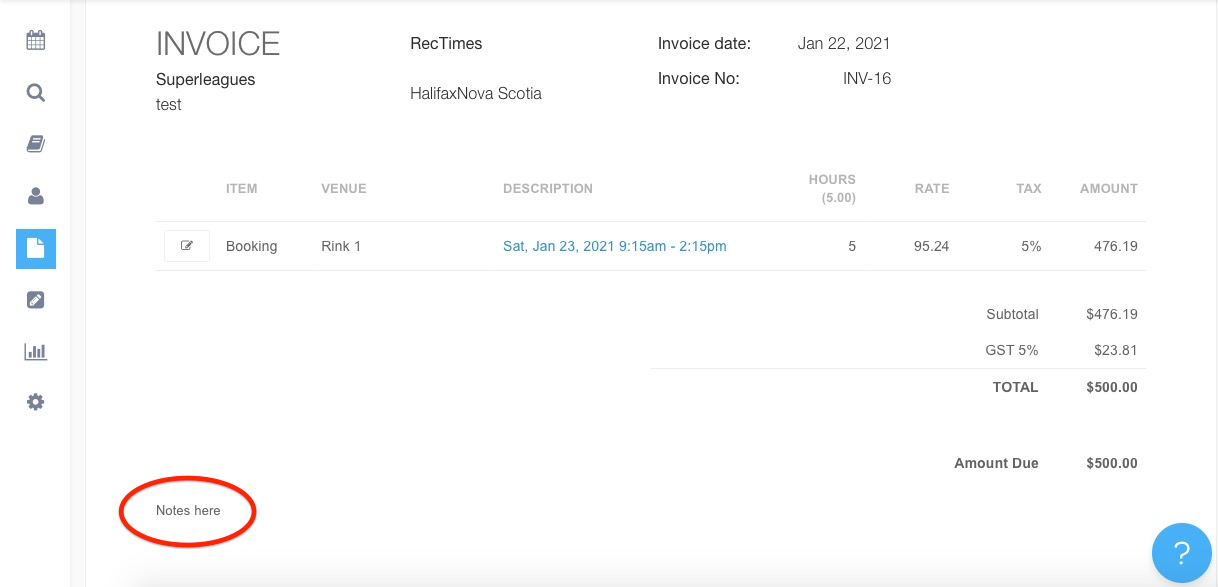This screenshot has height=587, width=1218.
Task: Select the highlighted invoices document icon
Action: (x=36, y=249)
